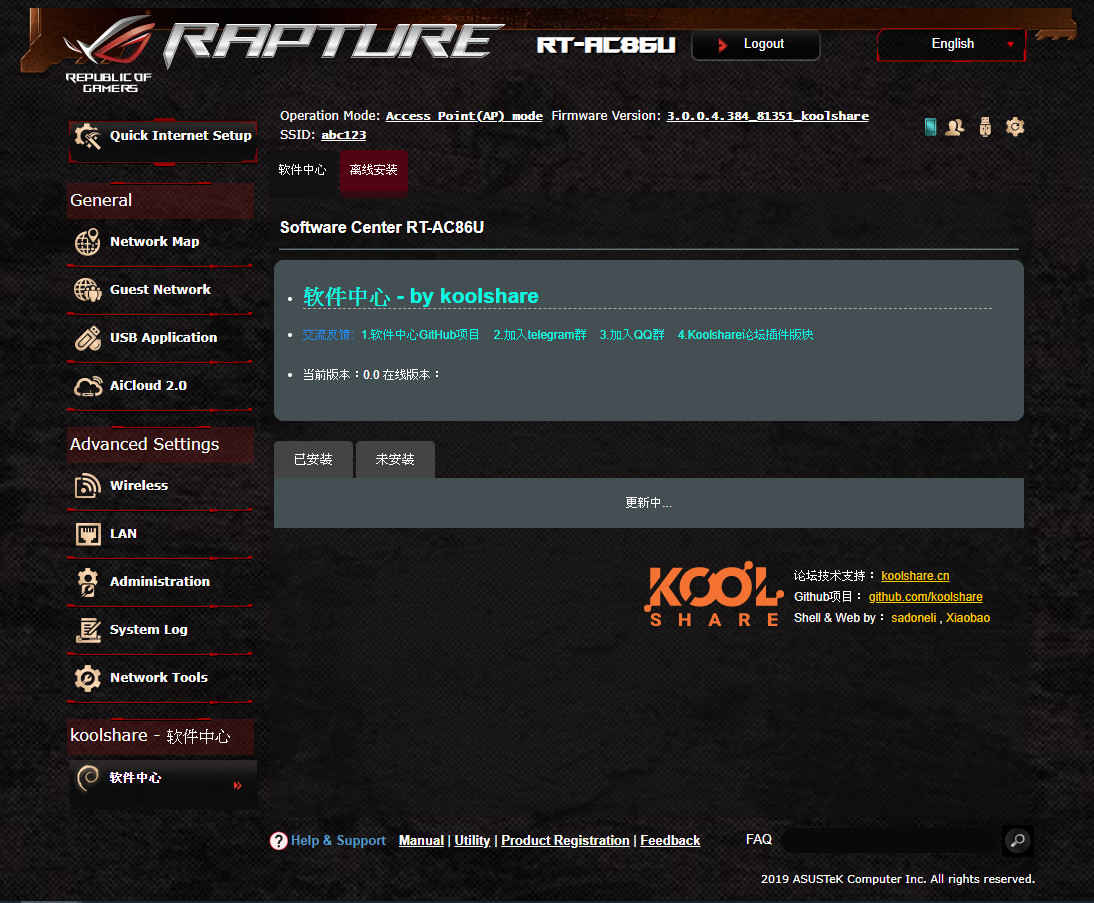Open Network Tools gear icon
The image size is (1094, 903).
pyautogui.click(x=88, y=678)
